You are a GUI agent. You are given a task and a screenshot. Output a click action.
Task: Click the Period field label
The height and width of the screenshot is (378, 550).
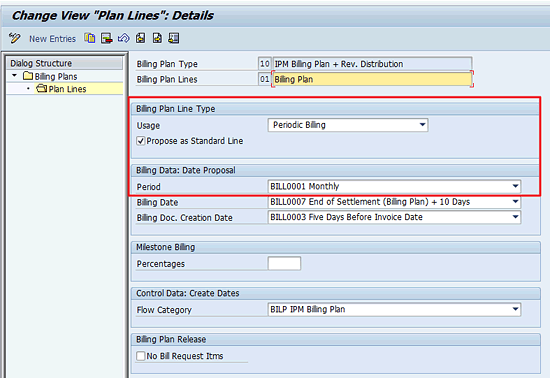click(148, 187)
